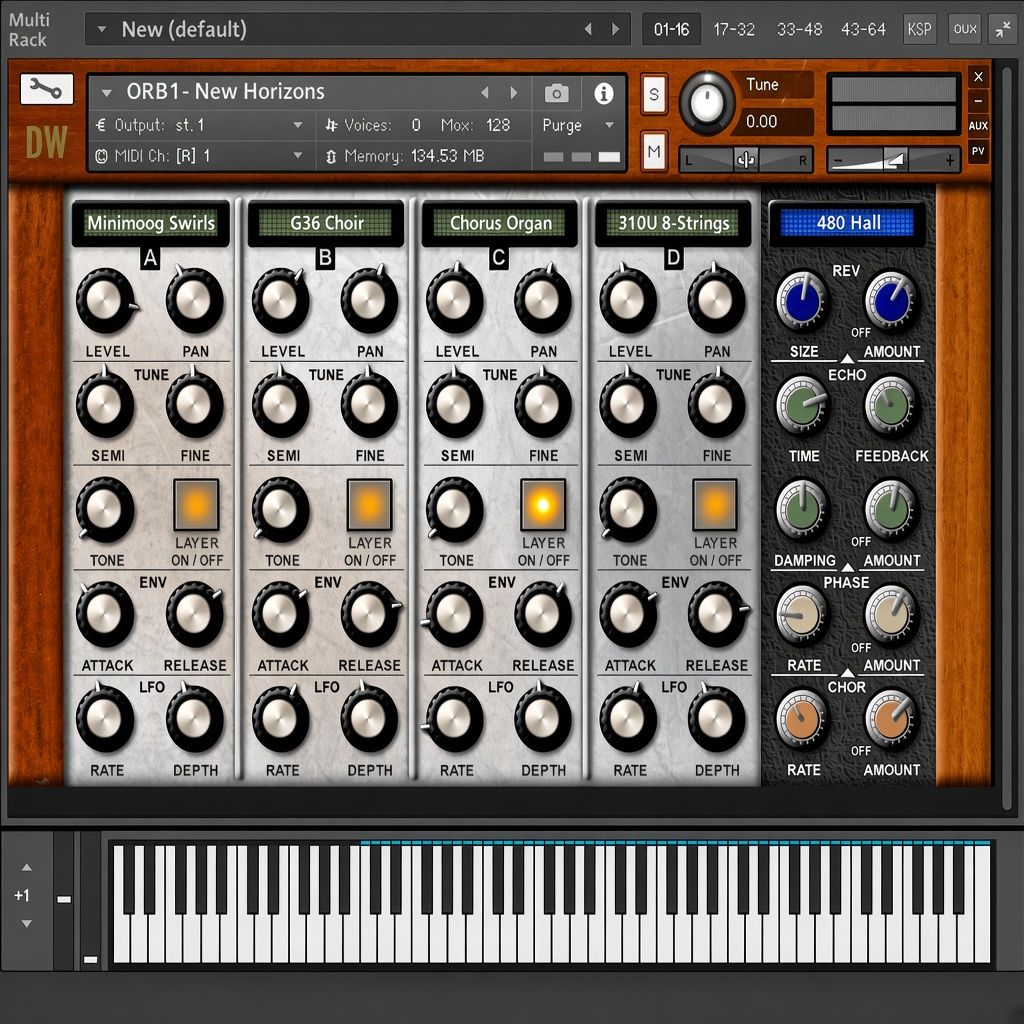The height and width of the screenshot is (1024, 1024).
Task: Click layer A TONE knob
Action: coord(104,509)
